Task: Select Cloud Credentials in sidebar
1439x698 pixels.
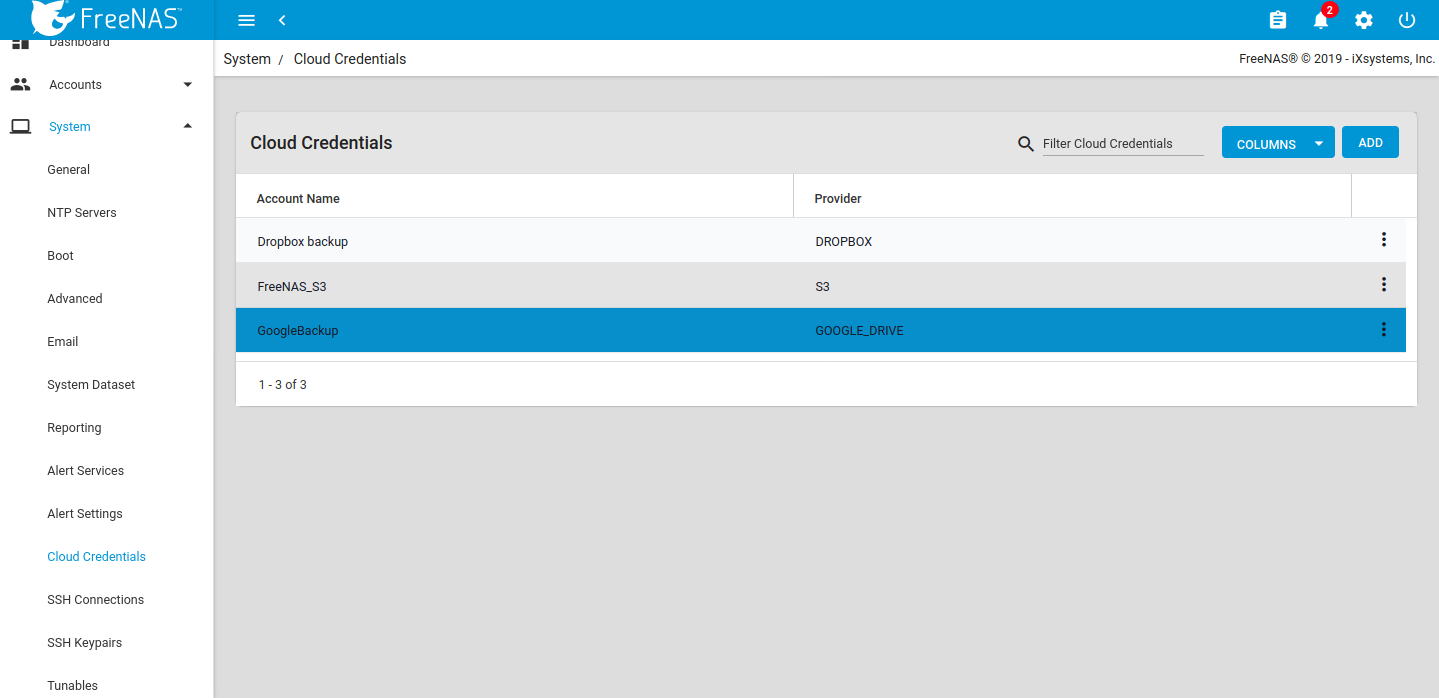Action: [x=97, y=557]
